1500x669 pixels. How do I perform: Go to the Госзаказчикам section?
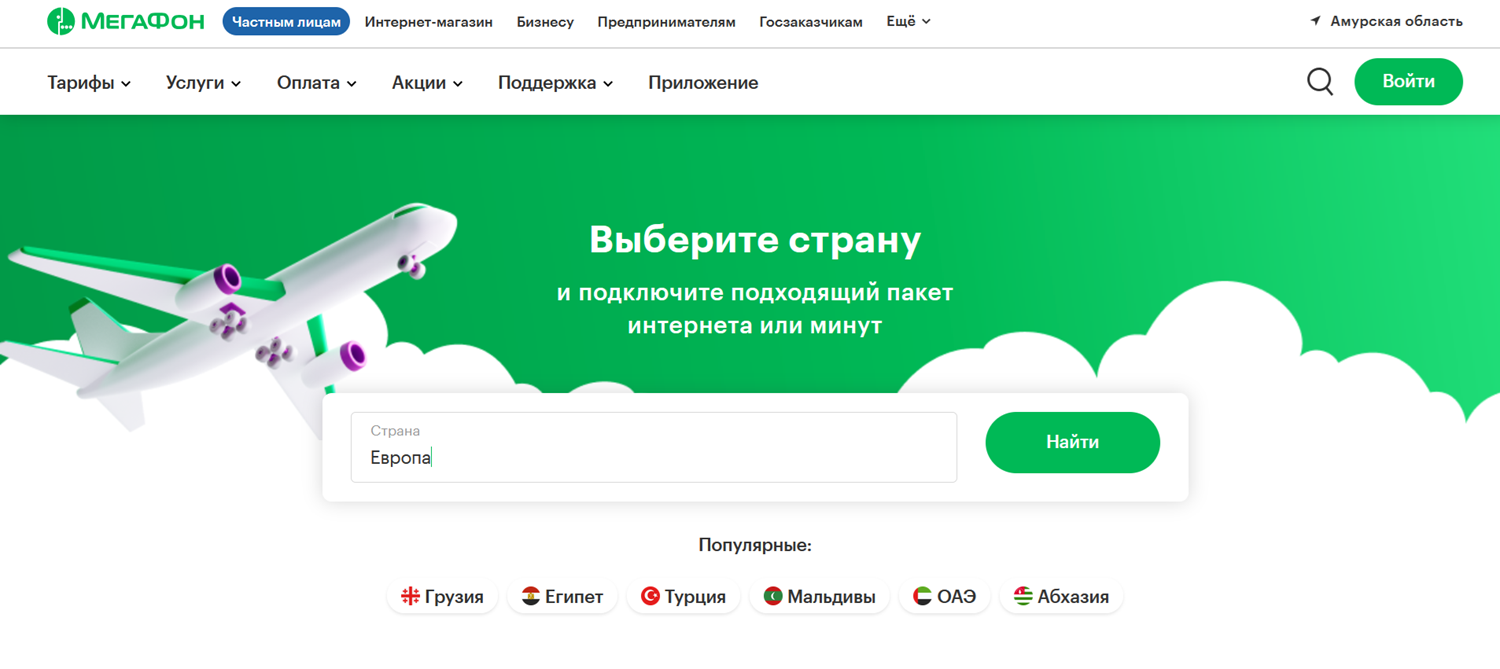click(x=811, y=22)
